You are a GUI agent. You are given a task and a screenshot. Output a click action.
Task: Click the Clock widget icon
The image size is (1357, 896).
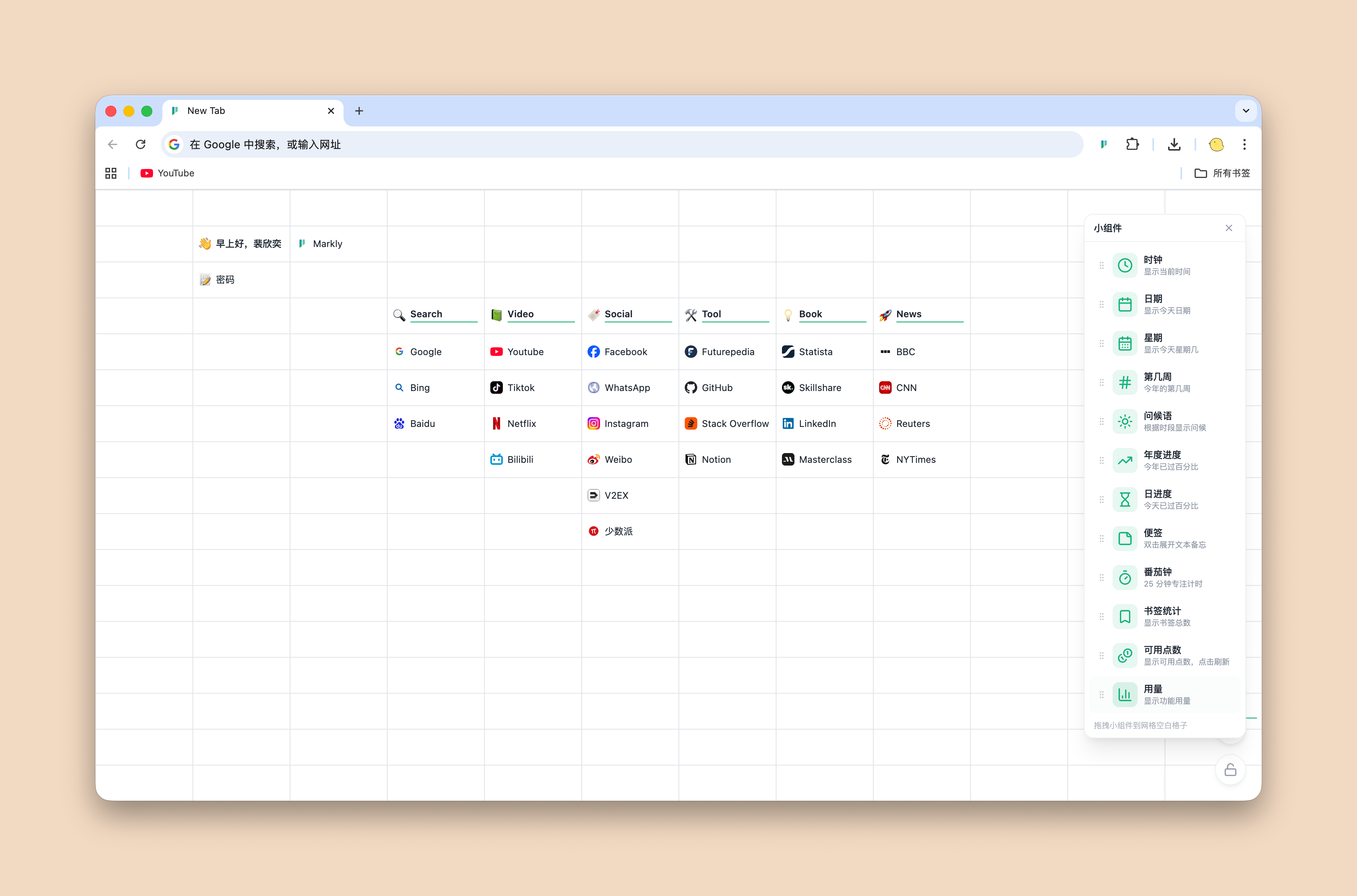[x=1124, y=265]
